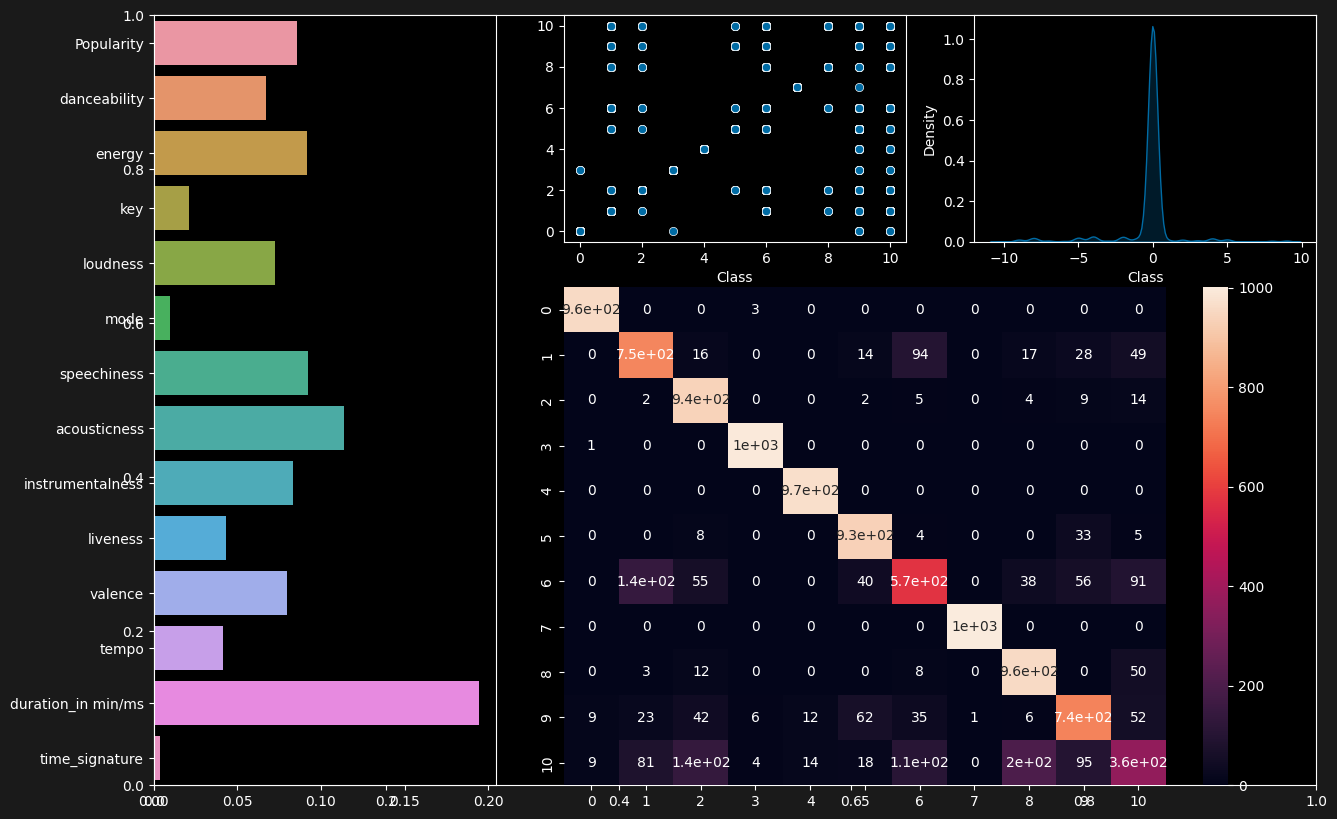Click the lone scatter point at class 7
The height and width of the screenshot is (819, 1337).
(x=797, y=87)
